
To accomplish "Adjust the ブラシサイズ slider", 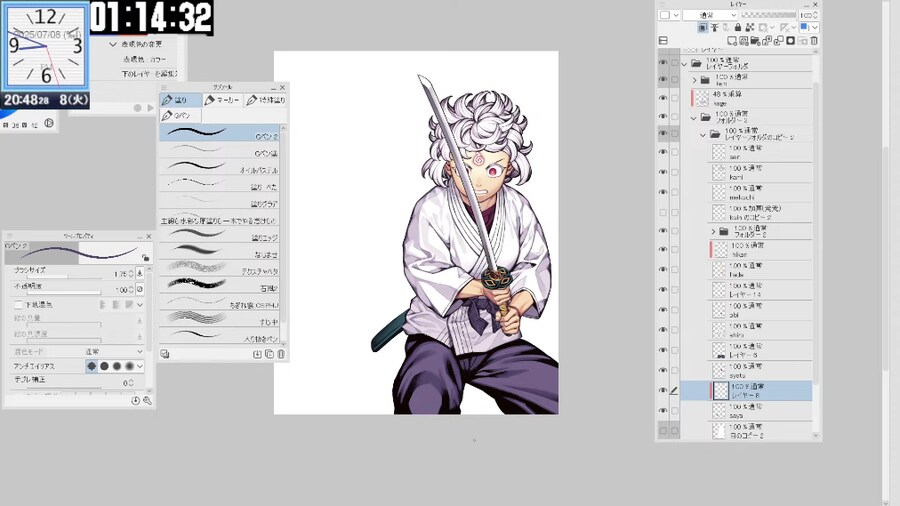I will (x=64, y=277).
